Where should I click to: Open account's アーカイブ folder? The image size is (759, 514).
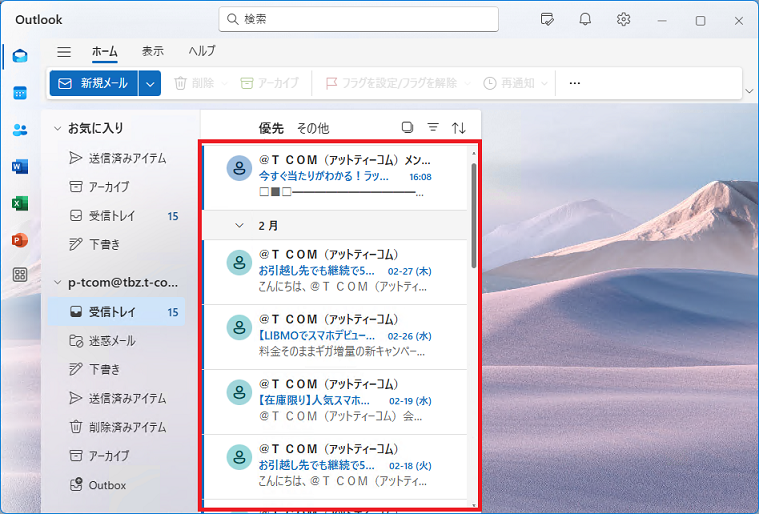point(117,456)
